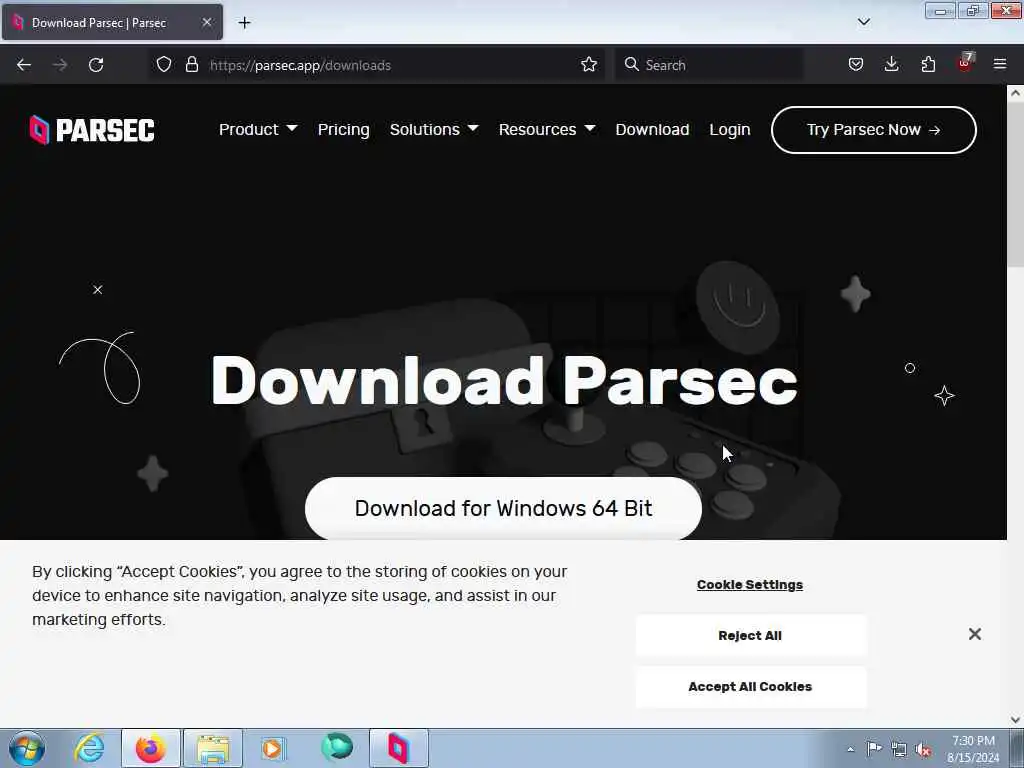
Task: Open Windows Explorer folder taskbar icon
Action: click(x=213, y=748)
